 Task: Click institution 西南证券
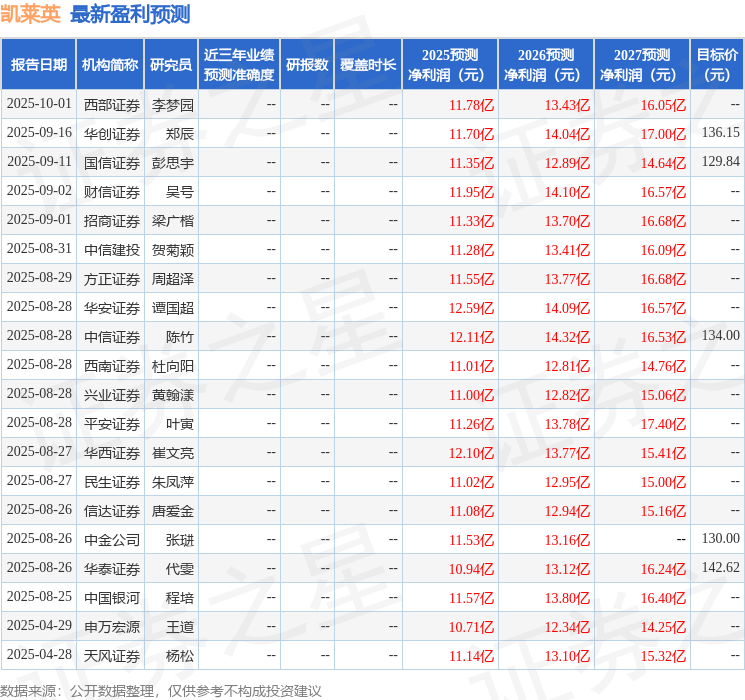click(112, 366)
